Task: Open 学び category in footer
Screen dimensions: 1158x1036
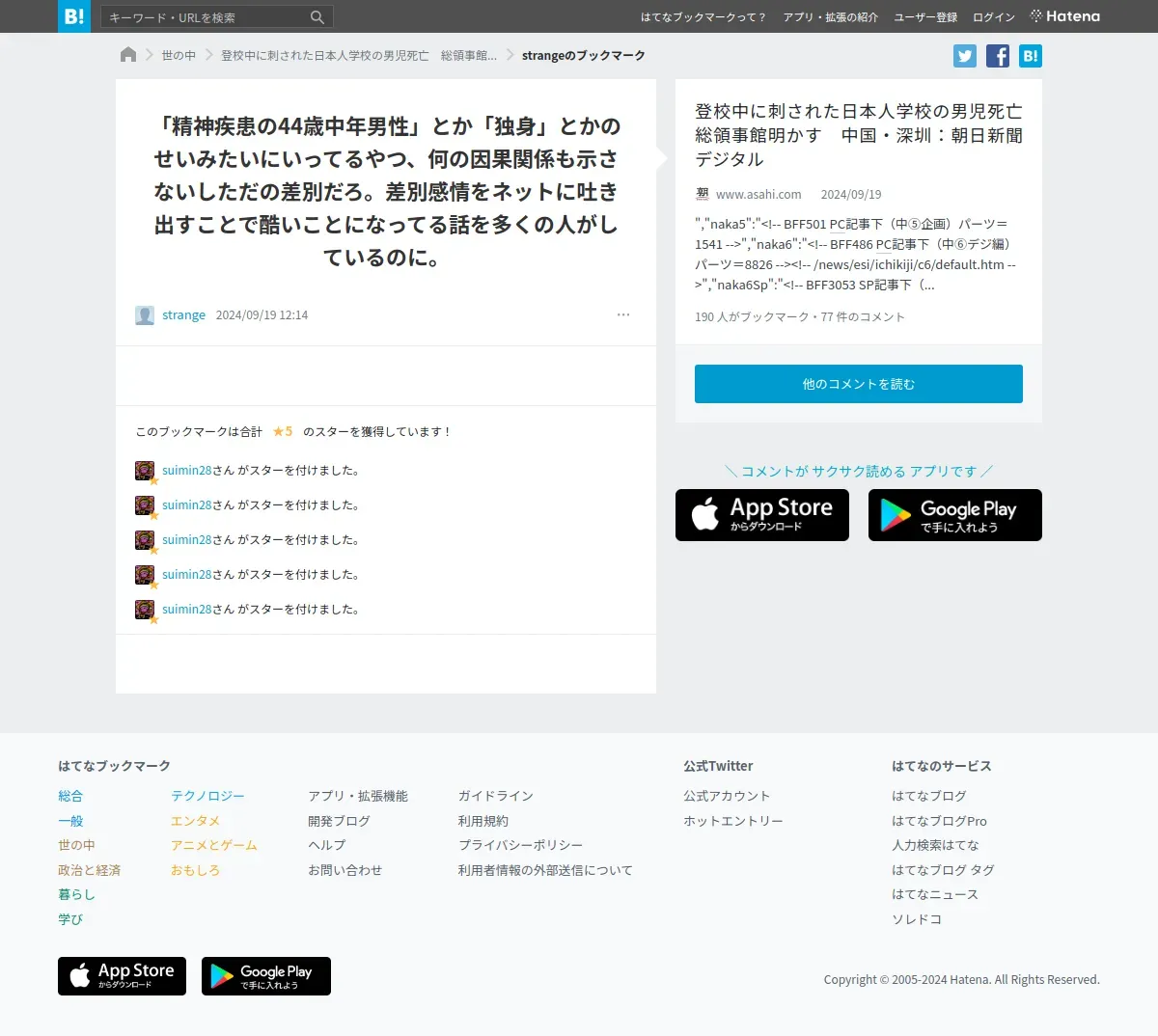Action: coord(70,919)
